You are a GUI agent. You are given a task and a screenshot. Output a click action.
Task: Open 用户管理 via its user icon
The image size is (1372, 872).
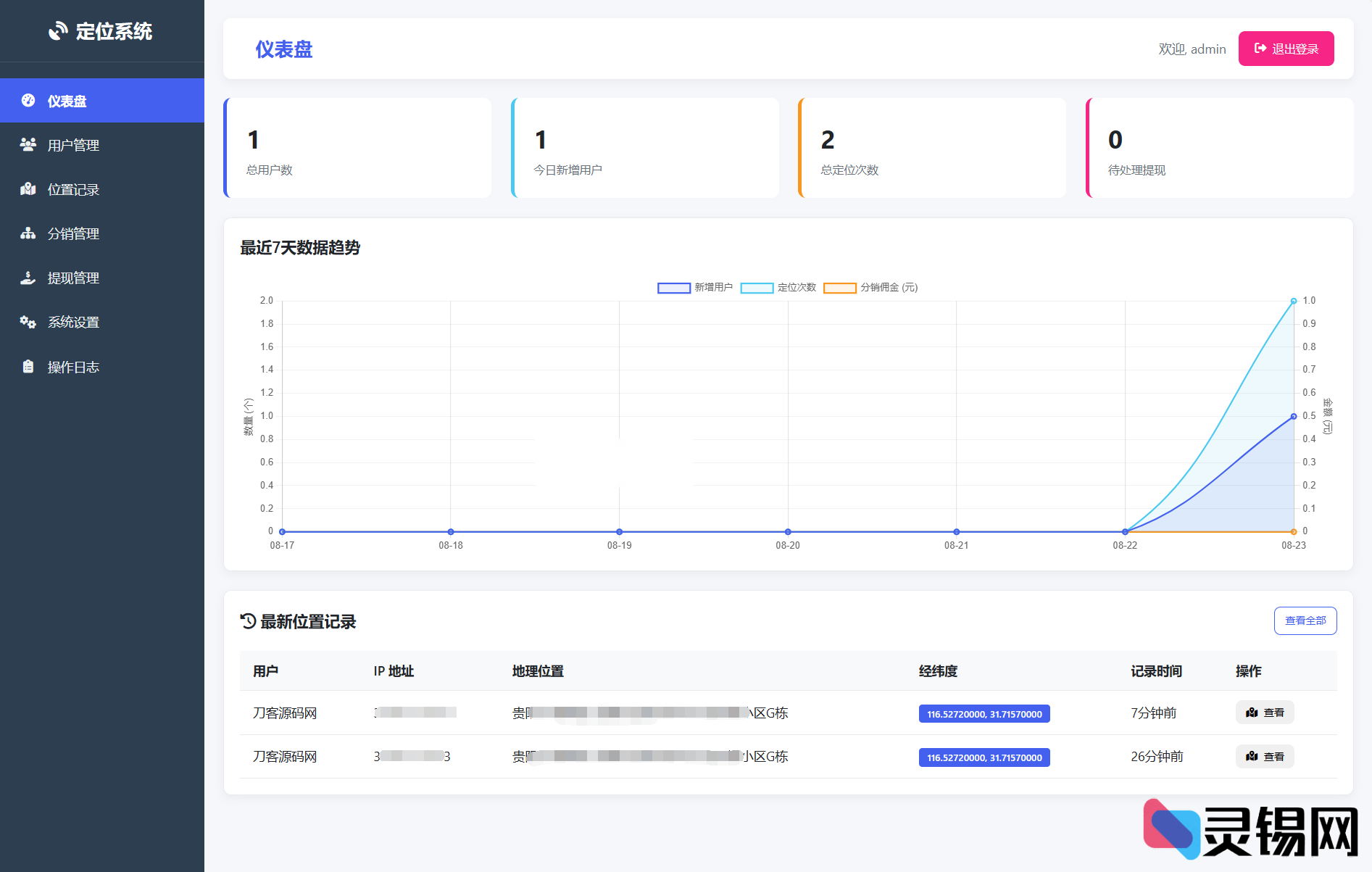[28, 145]
